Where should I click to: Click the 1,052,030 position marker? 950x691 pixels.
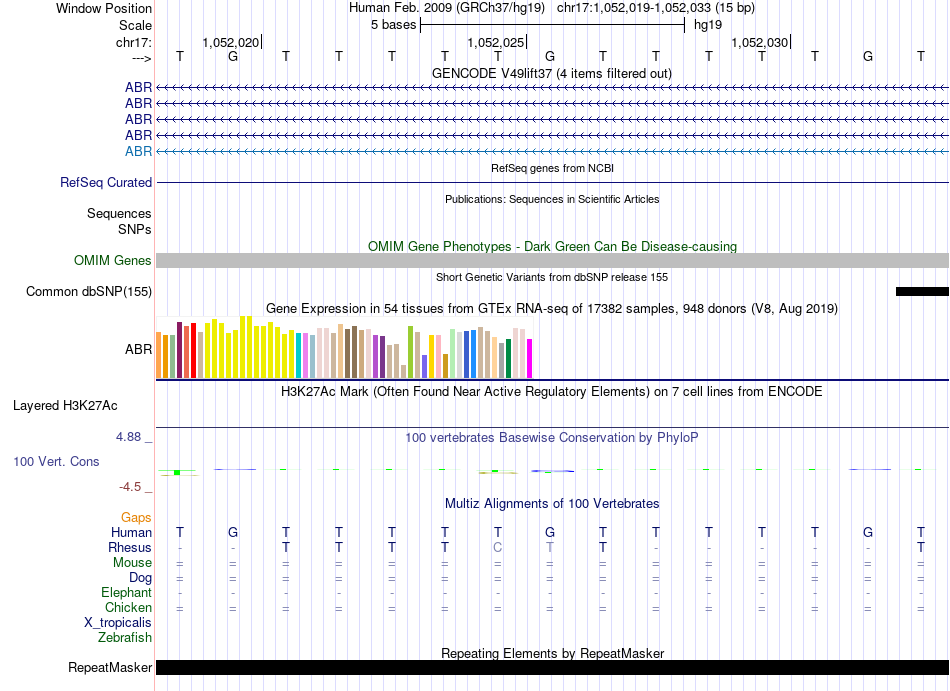click(x=760, y=42)
